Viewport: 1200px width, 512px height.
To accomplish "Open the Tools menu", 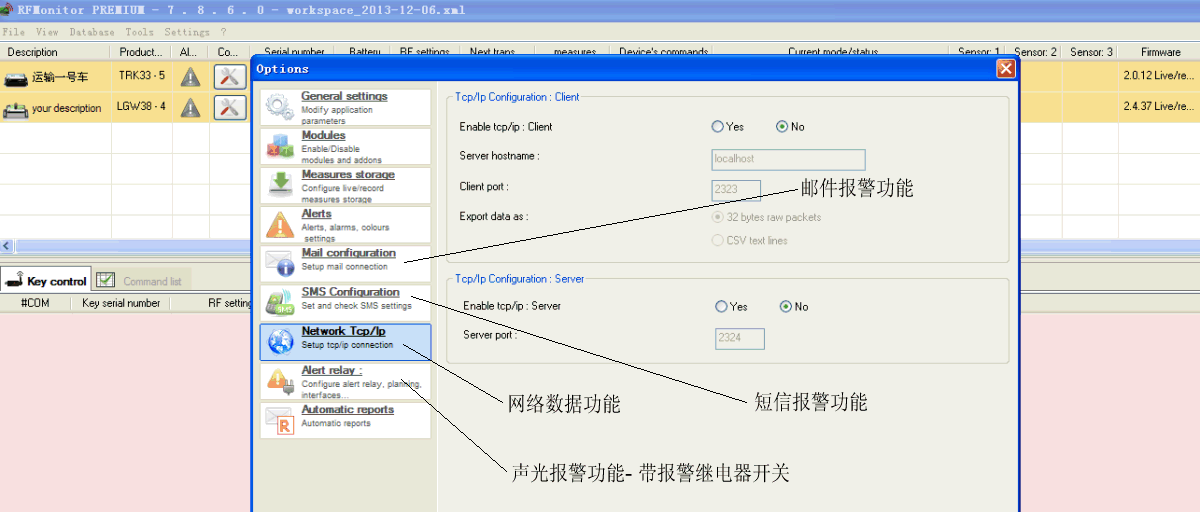I will [140, 32].
